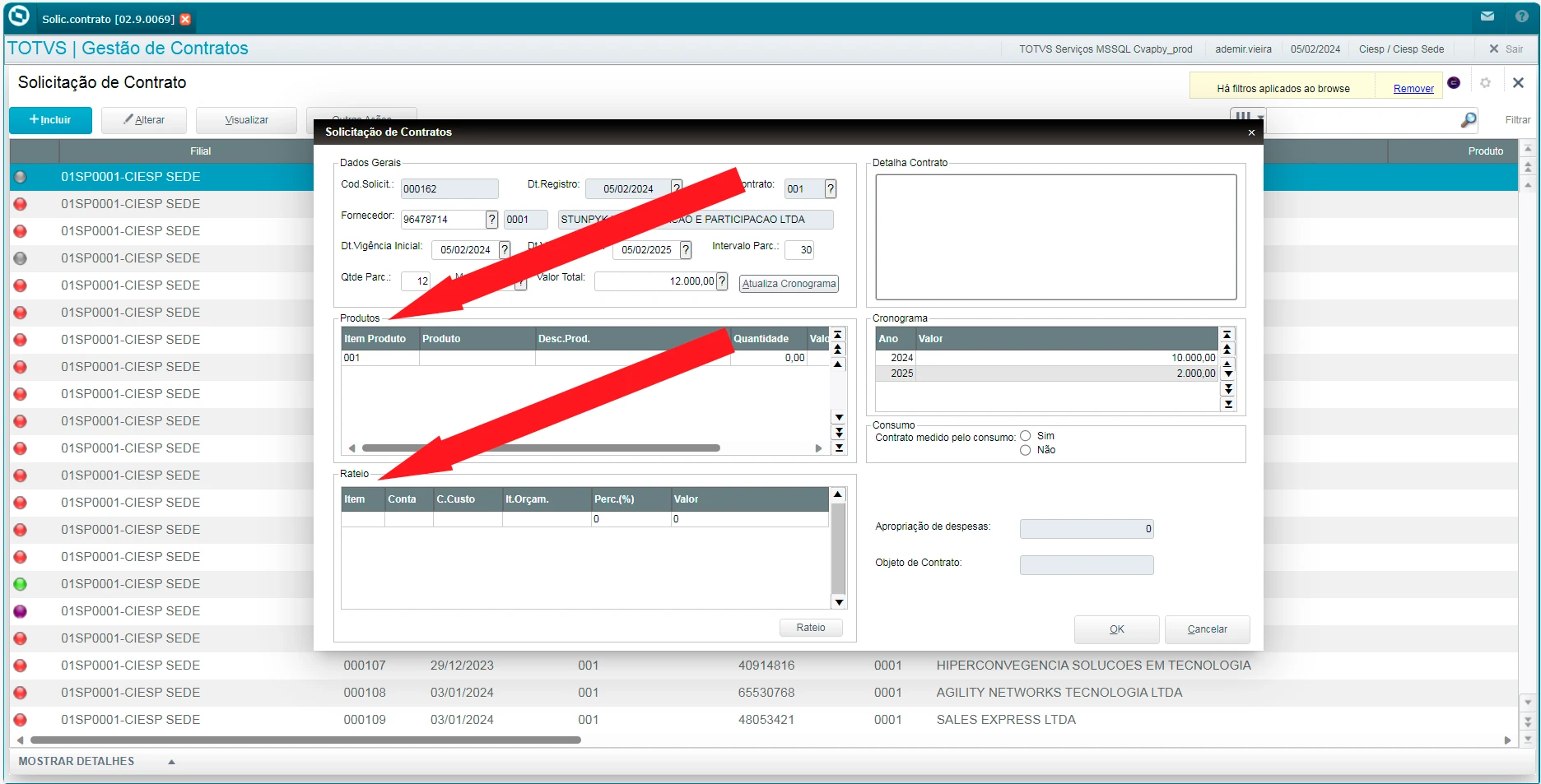Image resolution: width=1541 pixels, height=784 pixels.
Task: Click the browse settings gear icon
Action: click(1485, 83)
